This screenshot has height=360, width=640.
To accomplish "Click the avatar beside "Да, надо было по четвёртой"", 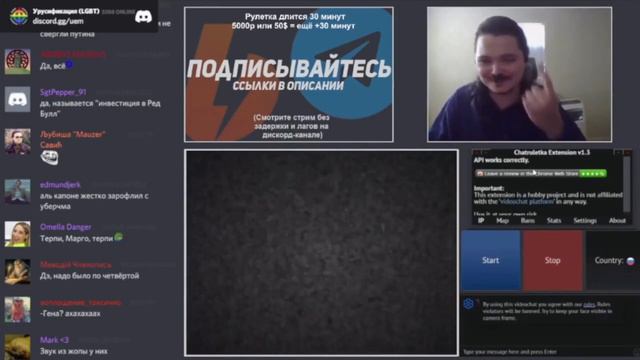I will coord(18,271).
